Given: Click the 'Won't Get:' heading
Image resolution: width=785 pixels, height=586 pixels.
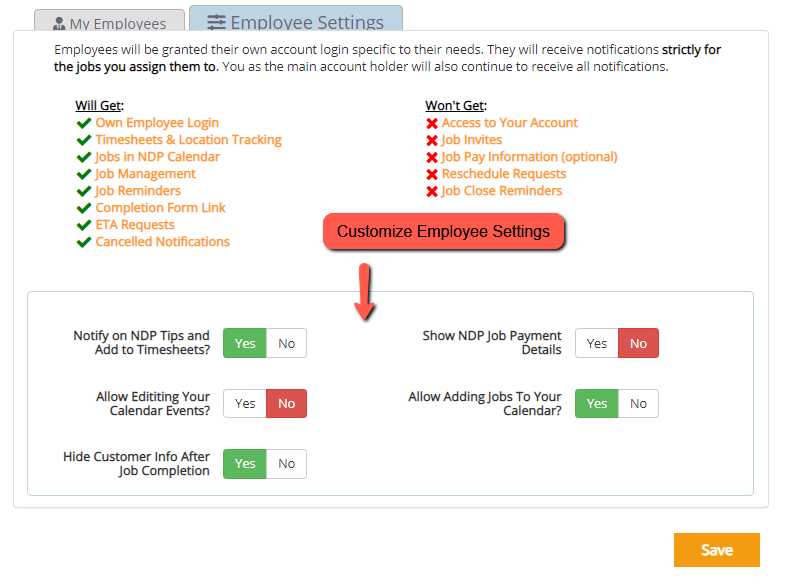Looking at the screenshot, I should coord(456,106).
